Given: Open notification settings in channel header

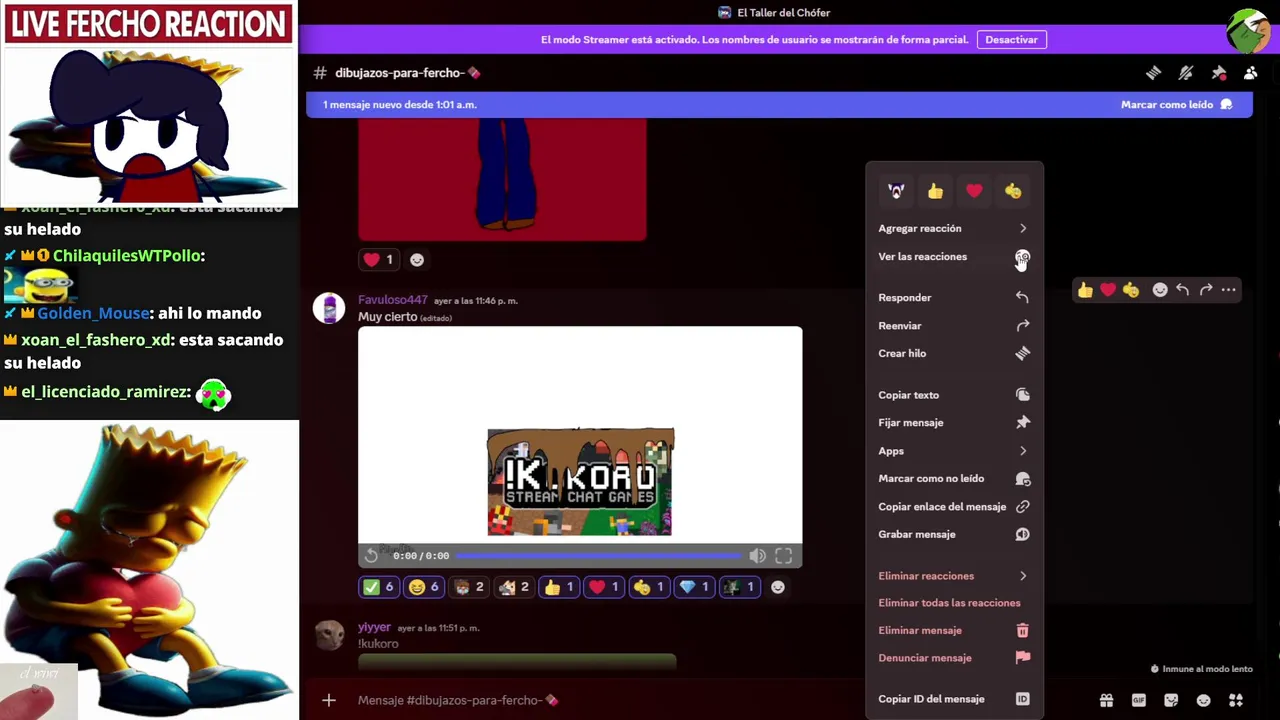Looking at the screenshot, I should pos(1186,73).
